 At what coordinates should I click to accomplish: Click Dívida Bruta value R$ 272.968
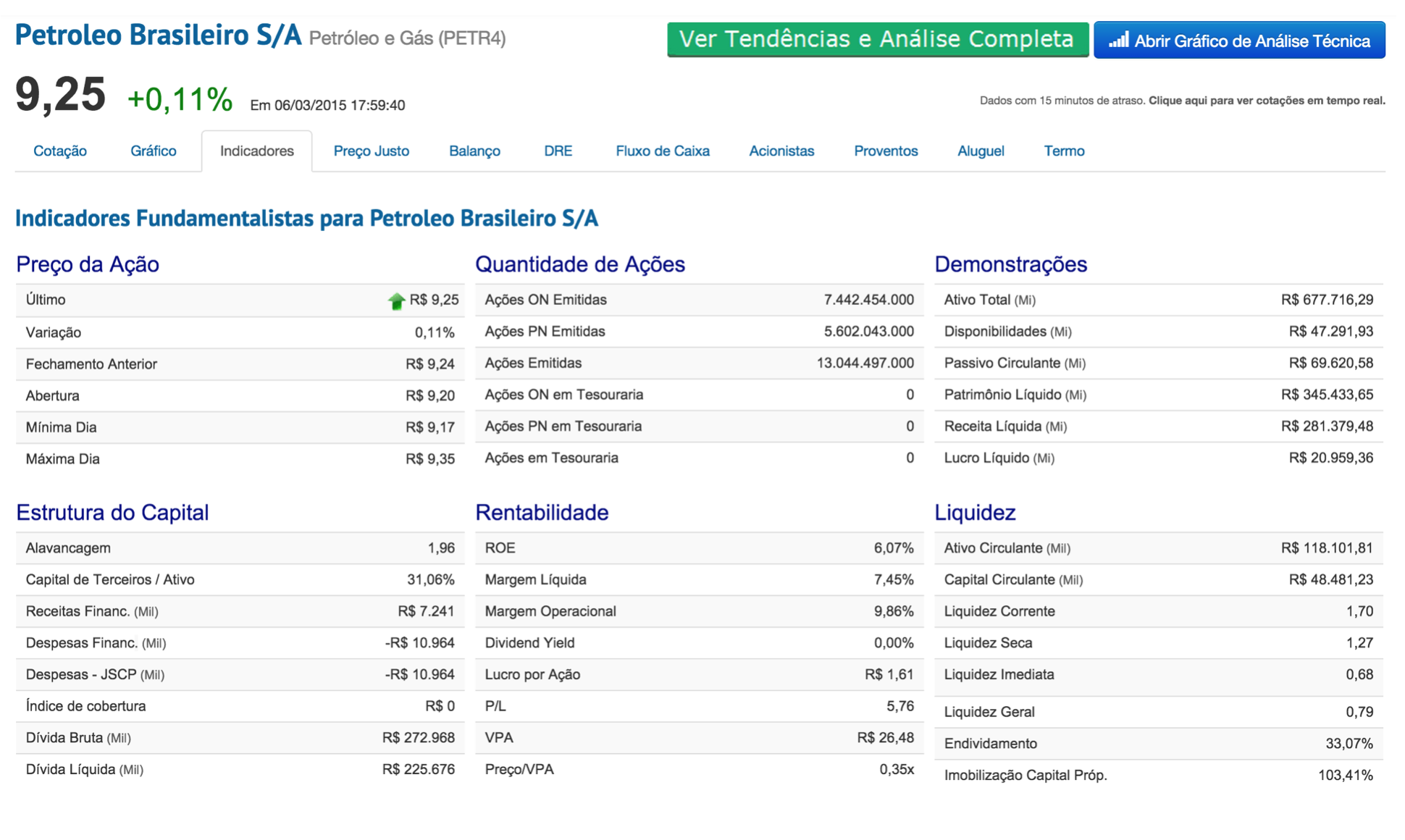point(419,738)
